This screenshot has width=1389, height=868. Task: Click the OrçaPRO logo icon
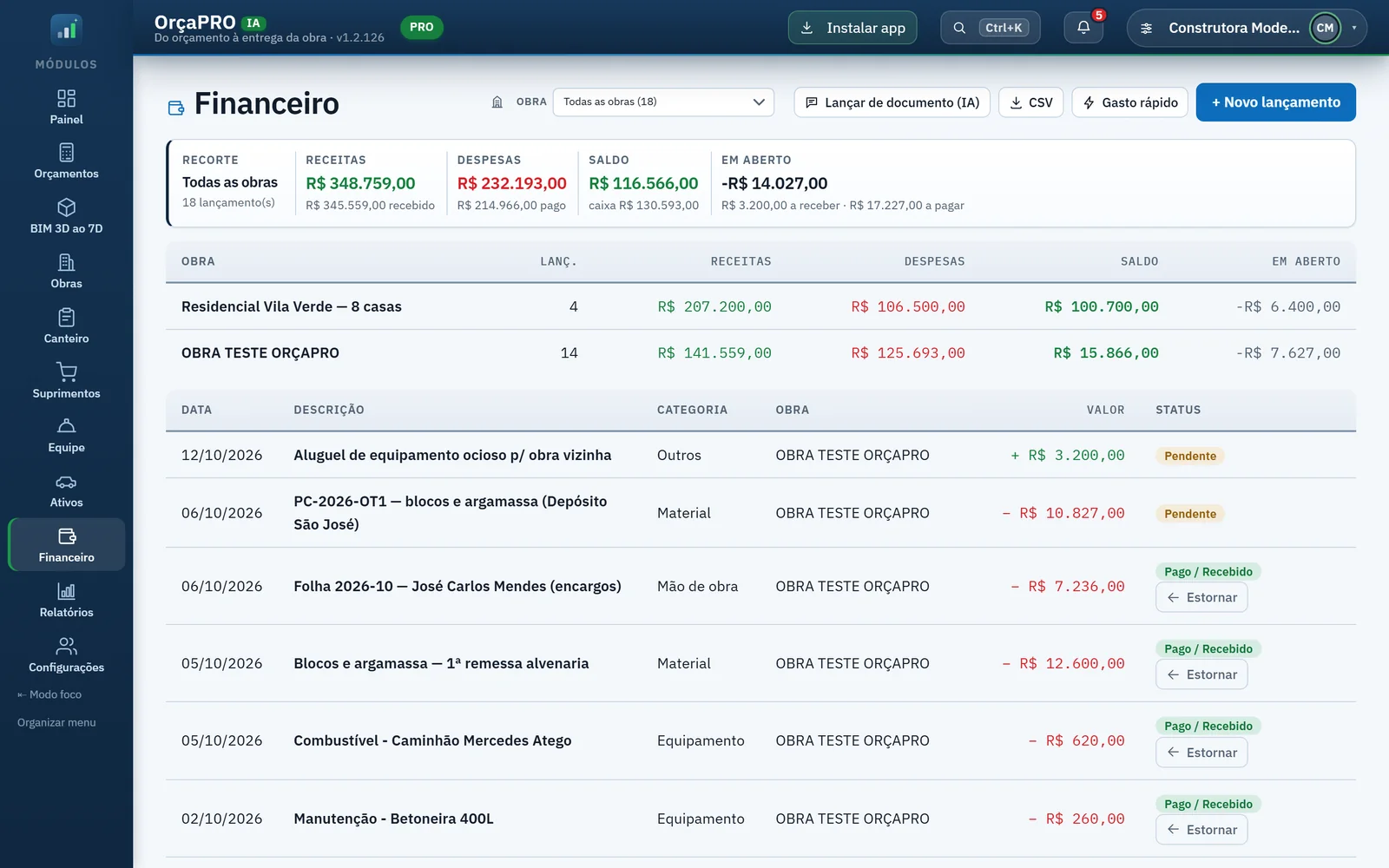point(66,30)
